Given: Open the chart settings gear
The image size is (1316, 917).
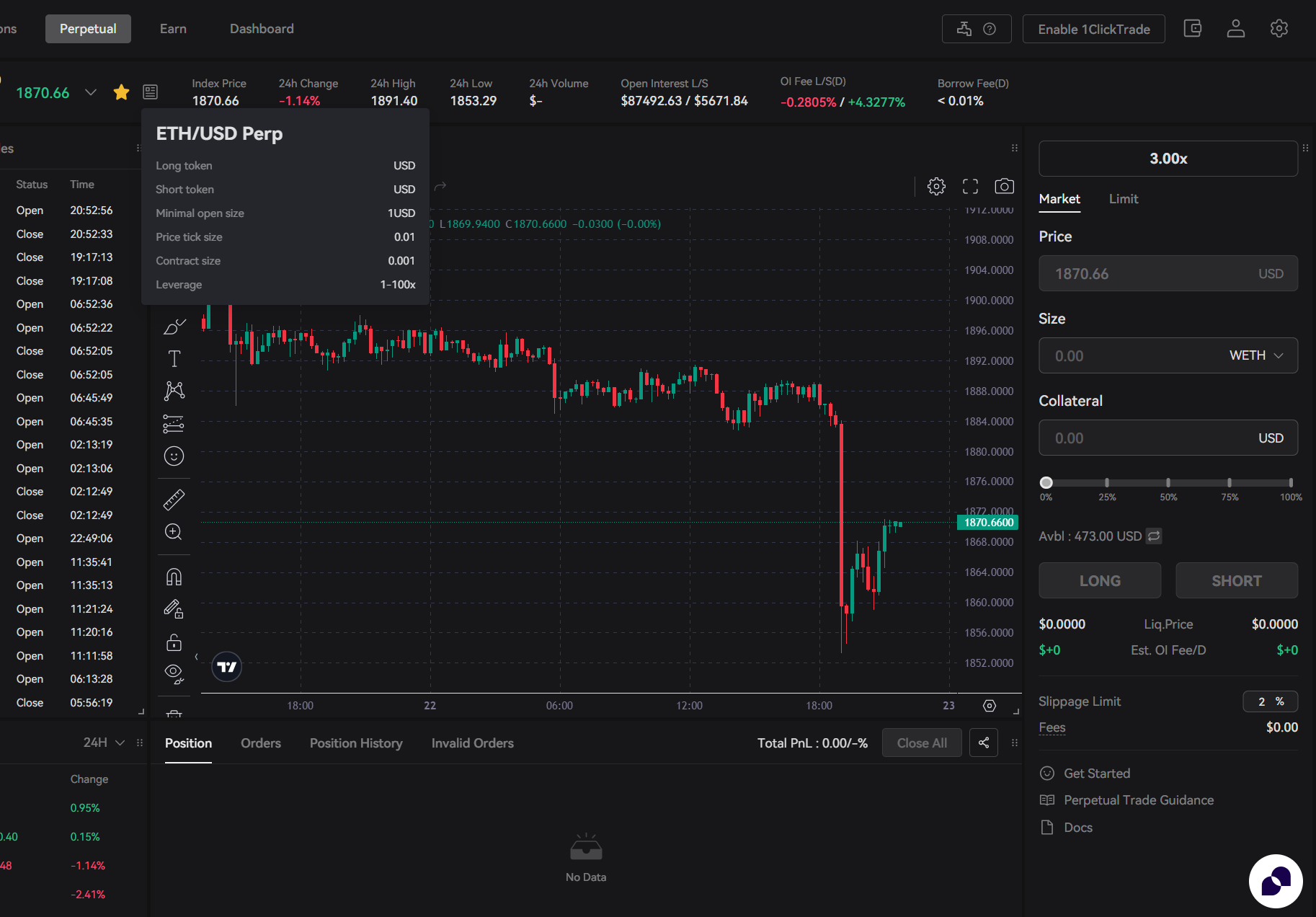Looking at the screenshot, I should (936, 187).
